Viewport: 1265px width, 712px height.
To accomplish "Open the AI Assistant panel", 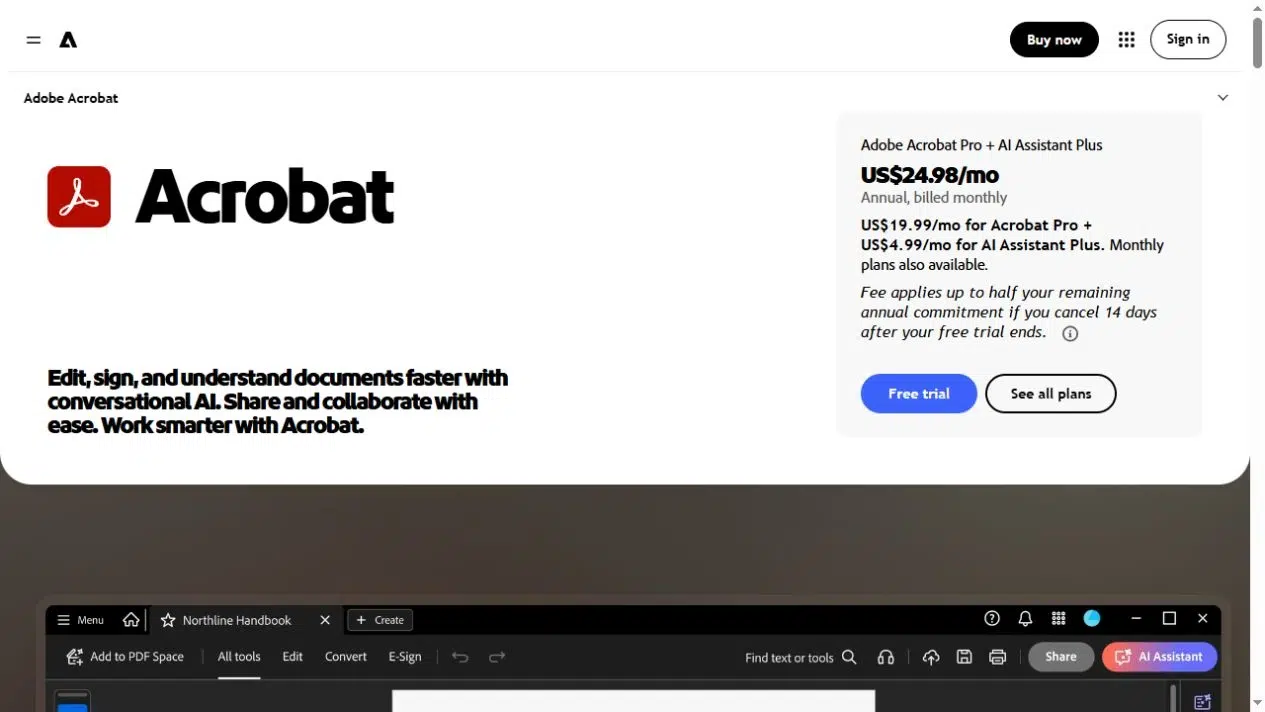I will point(1159,657).
